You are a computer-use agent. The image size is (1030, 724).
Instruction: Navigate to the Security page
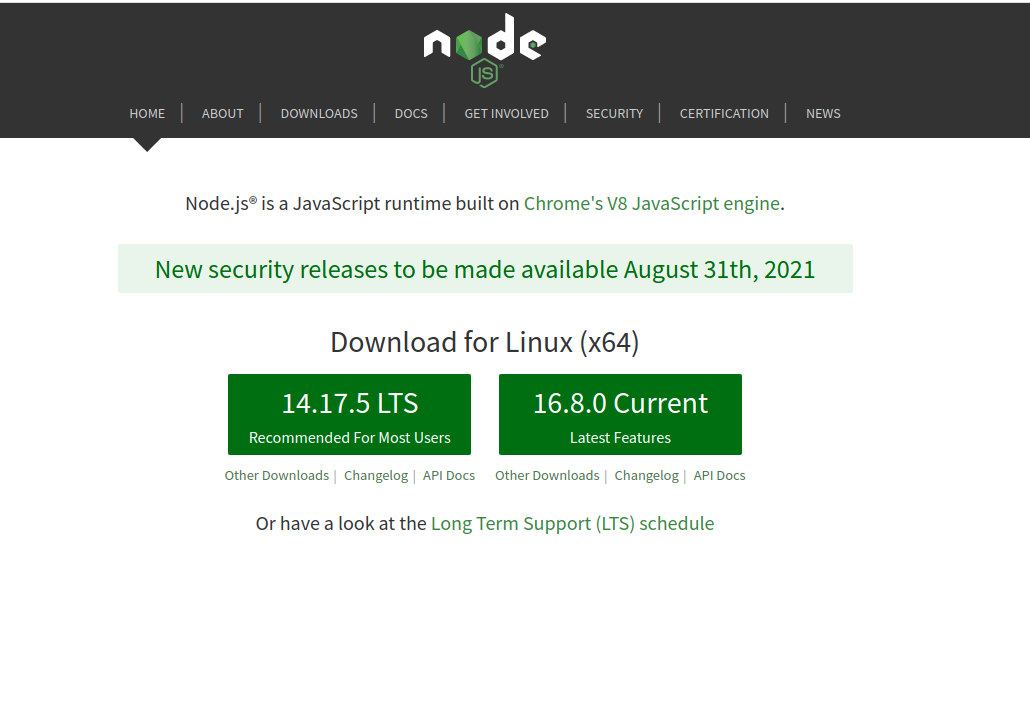coord(614,113)
